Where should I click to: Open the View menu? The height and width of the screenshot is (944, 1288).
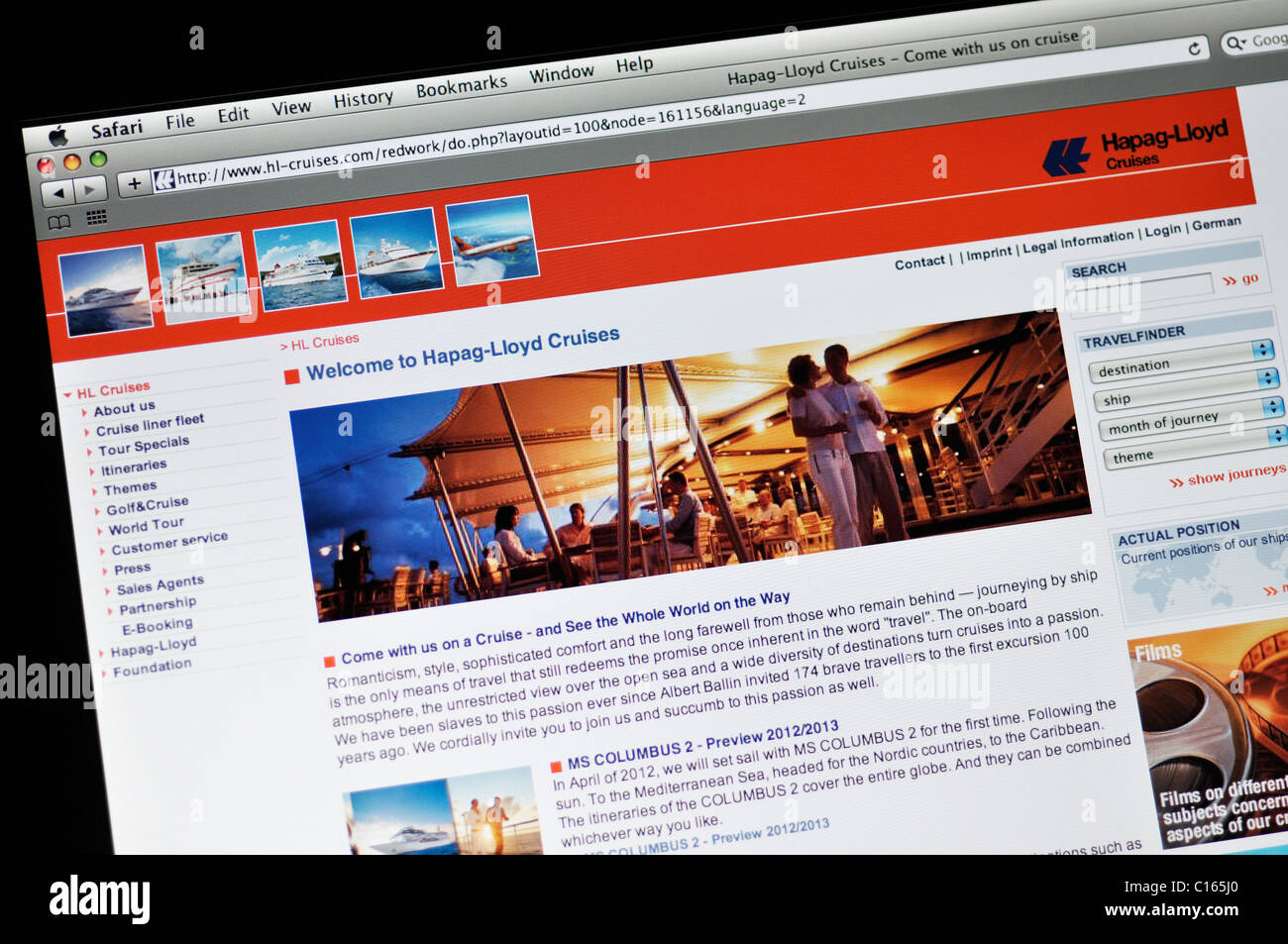point(291,107)
